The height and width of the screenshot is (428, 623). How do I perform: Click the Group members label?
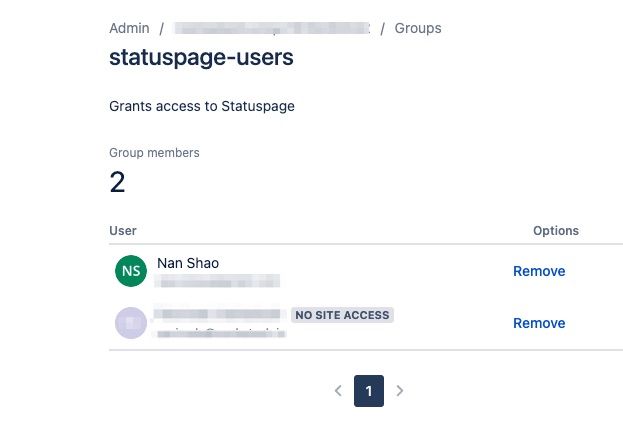154,153
